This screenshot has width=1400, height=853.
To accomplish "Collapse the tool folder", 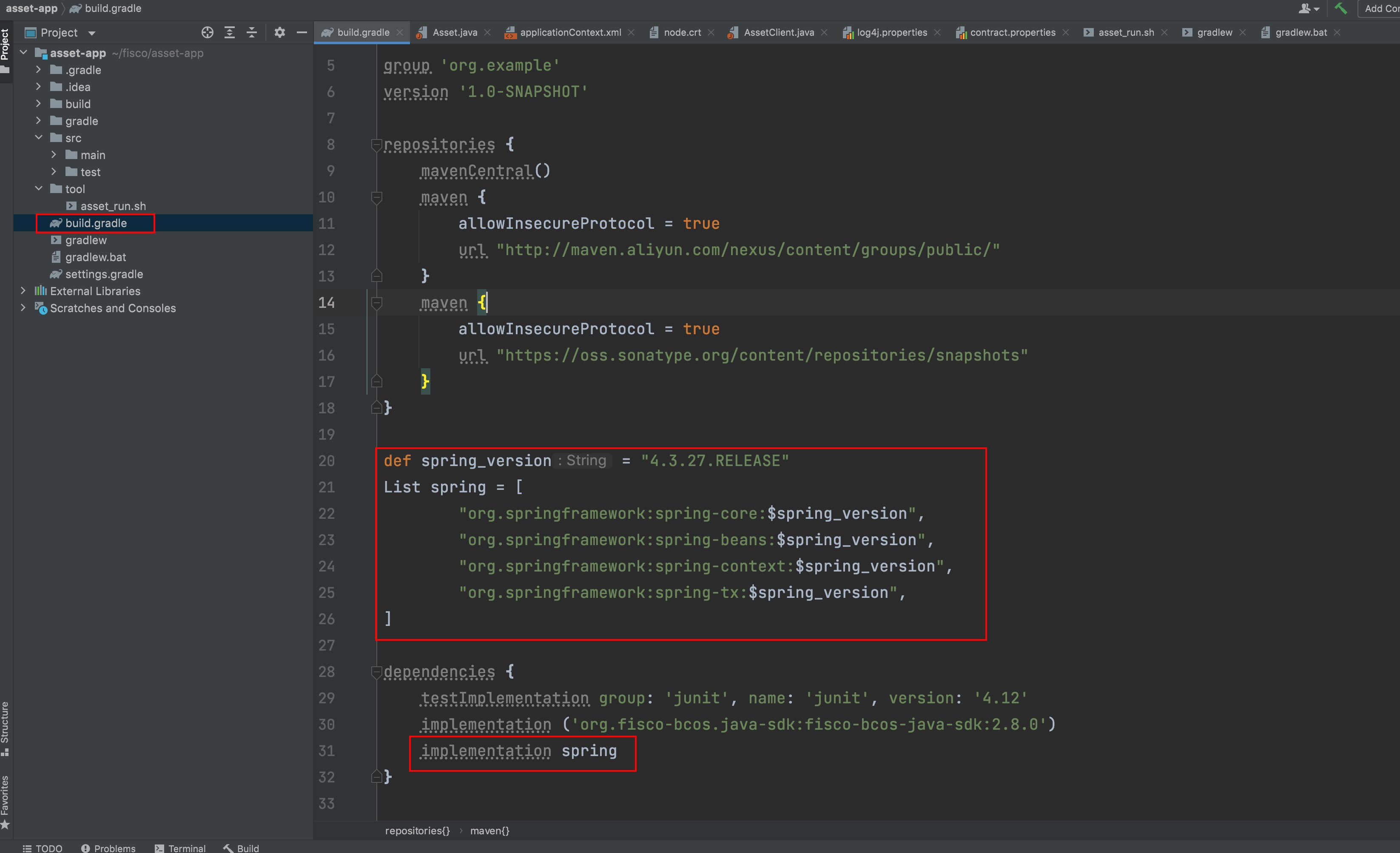I will (x=39, y=189).
